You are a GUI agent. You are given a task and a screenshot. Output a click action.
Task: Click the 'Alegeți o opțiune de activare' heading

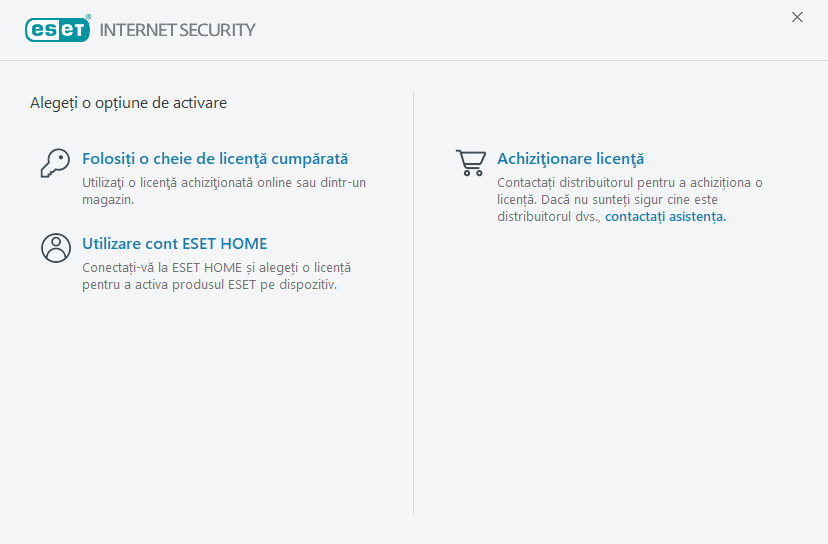128,102
